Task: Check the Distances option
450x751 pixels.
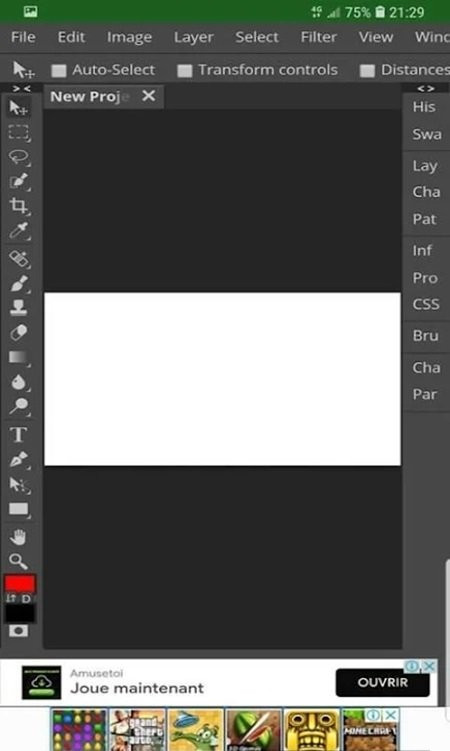Action: [x=367, y=71]
